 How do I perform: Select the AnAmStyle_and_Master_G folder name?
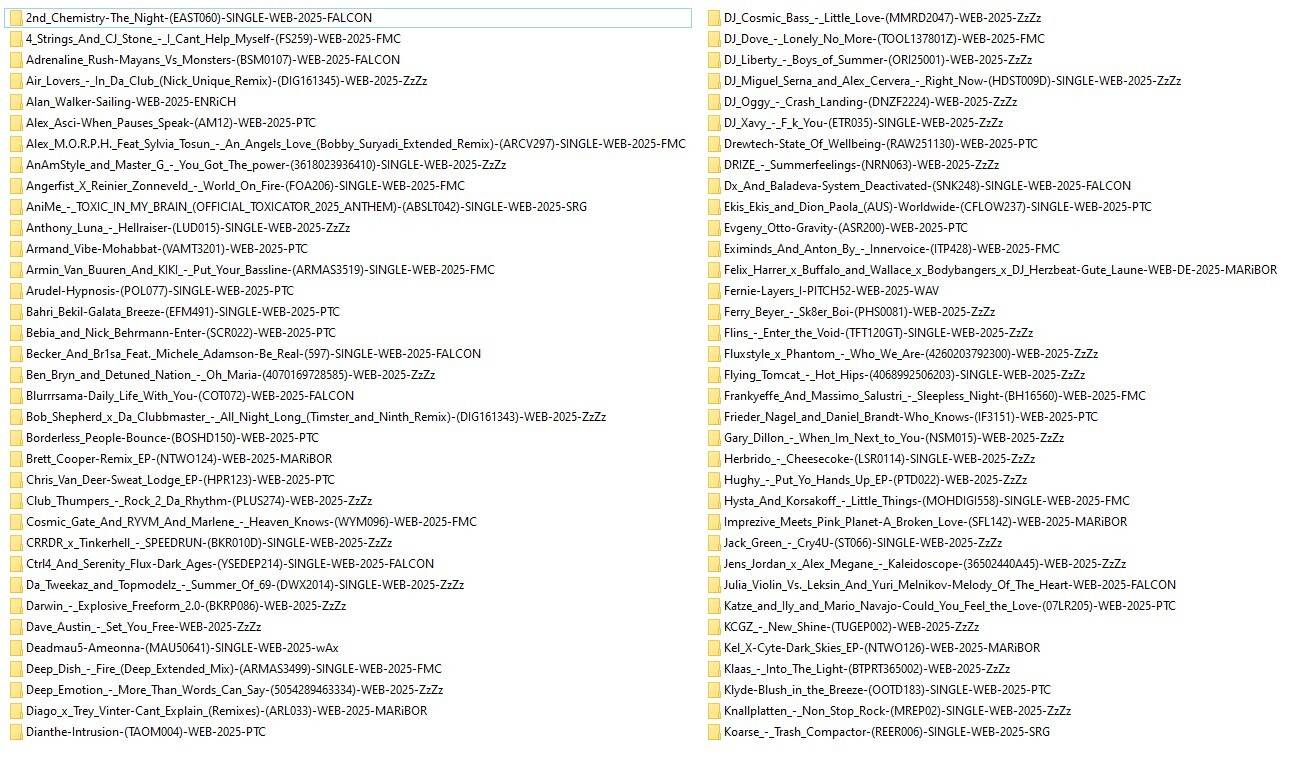[266, 165]
